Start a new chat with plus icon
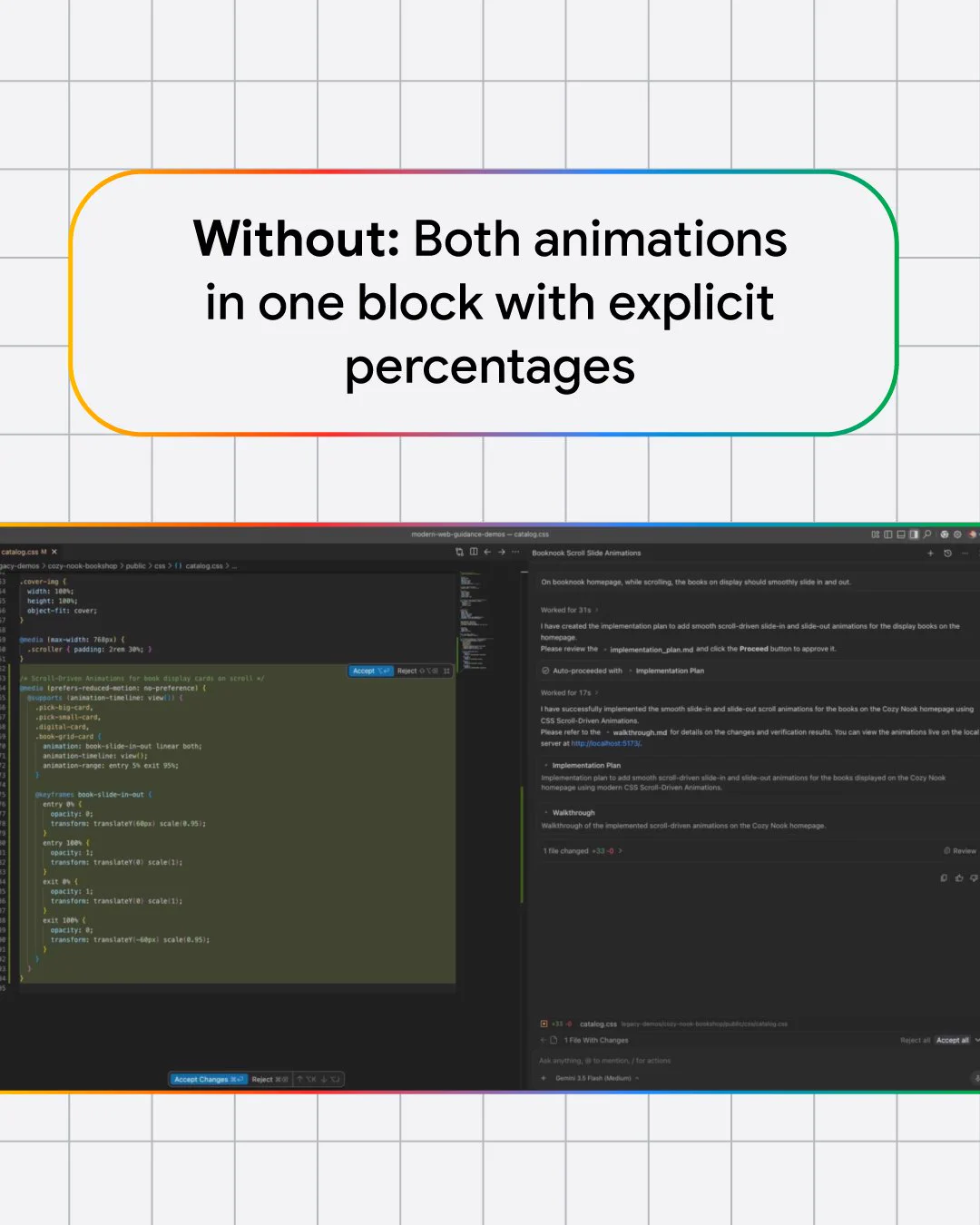This screenshot has width=980, height=1225. coord(930,553)
